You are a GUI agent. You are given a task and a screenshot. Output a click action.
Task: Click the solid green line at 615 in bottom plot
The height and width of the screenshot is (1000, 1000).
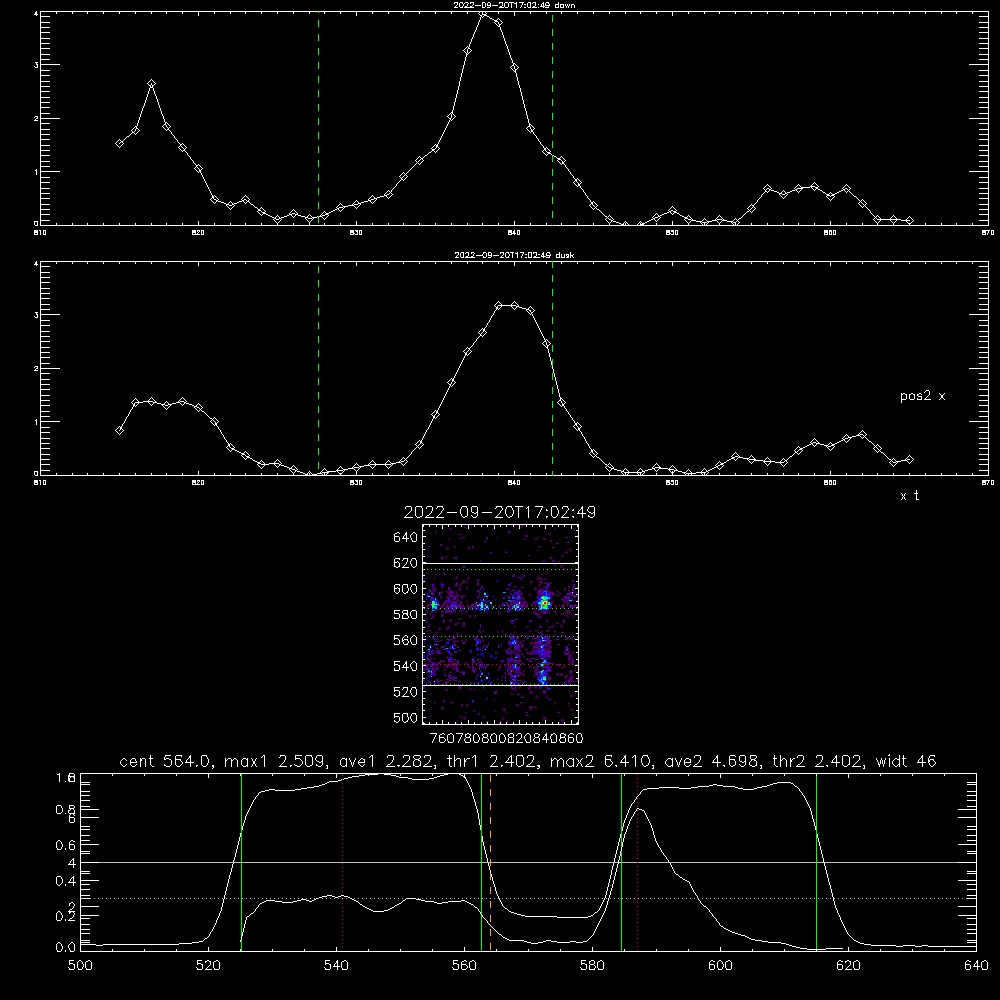[816, 862]
